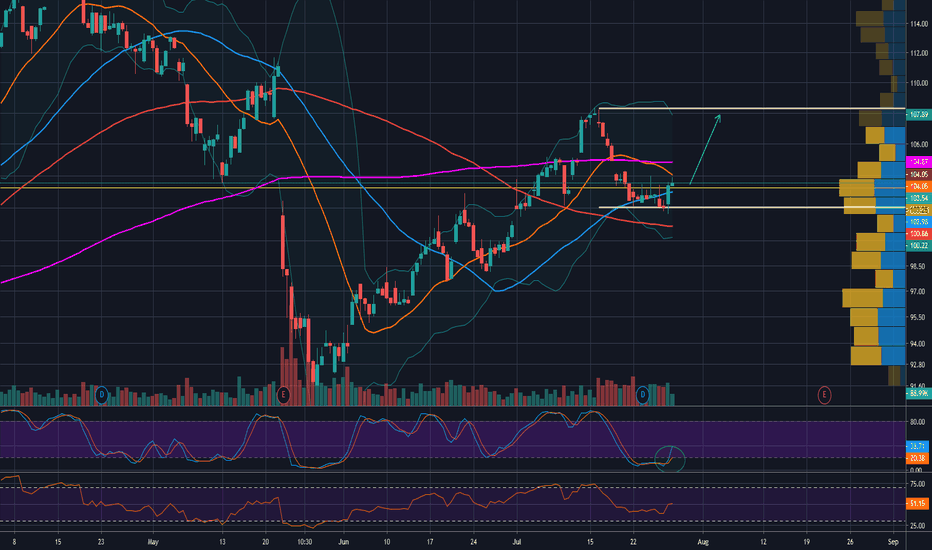Click the dividend 'D' marker near April 23
The height and width of the screenshot is (550, 932).
coord(102,394)
